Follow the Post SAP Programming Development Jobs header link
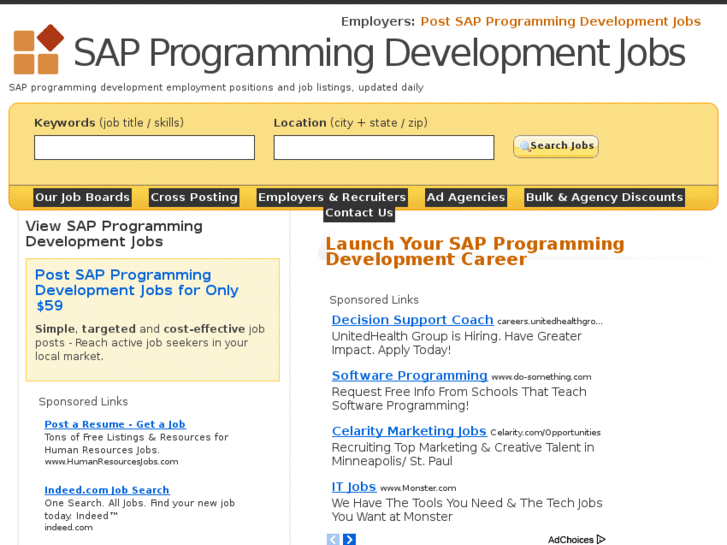This screenshot has width=727, height=545. tap(560, 21)
